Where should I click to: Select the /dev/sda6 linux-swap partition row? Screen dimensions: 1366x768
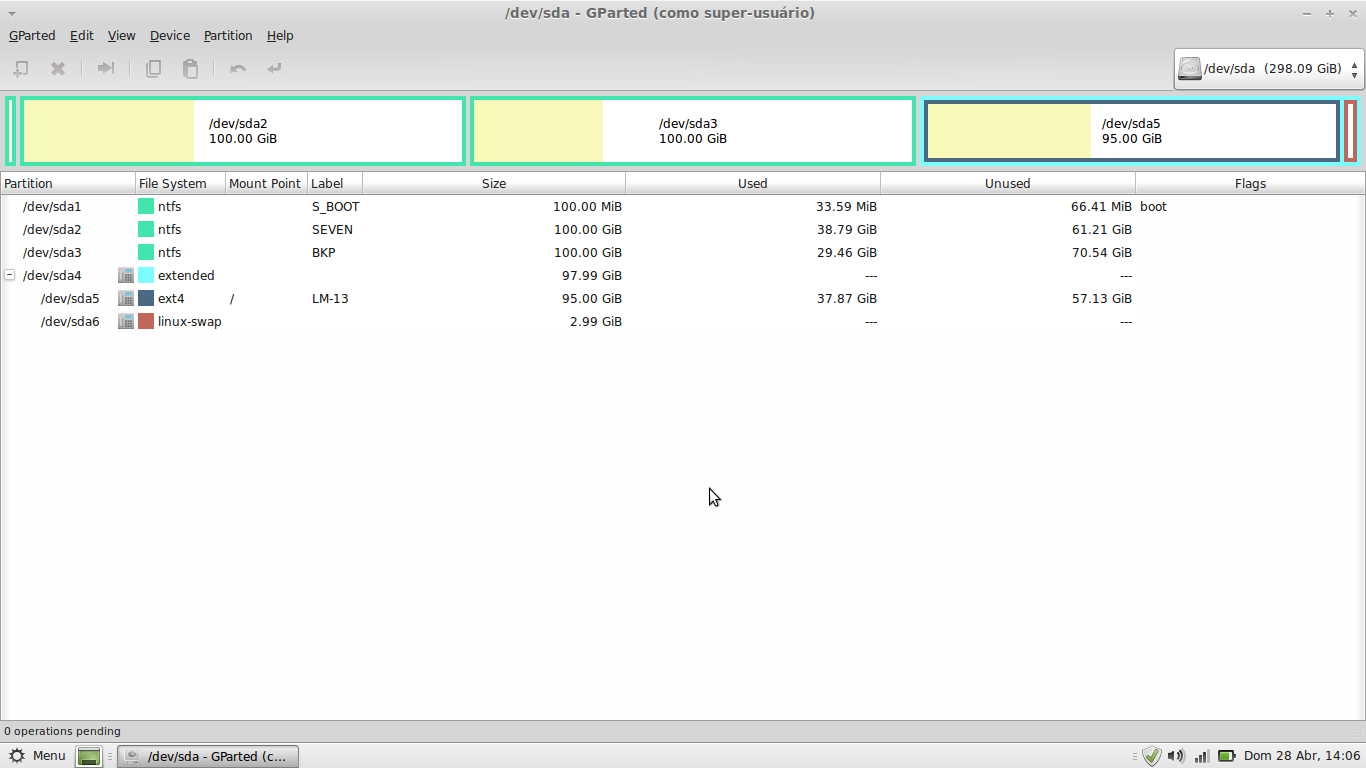[683, 321]
